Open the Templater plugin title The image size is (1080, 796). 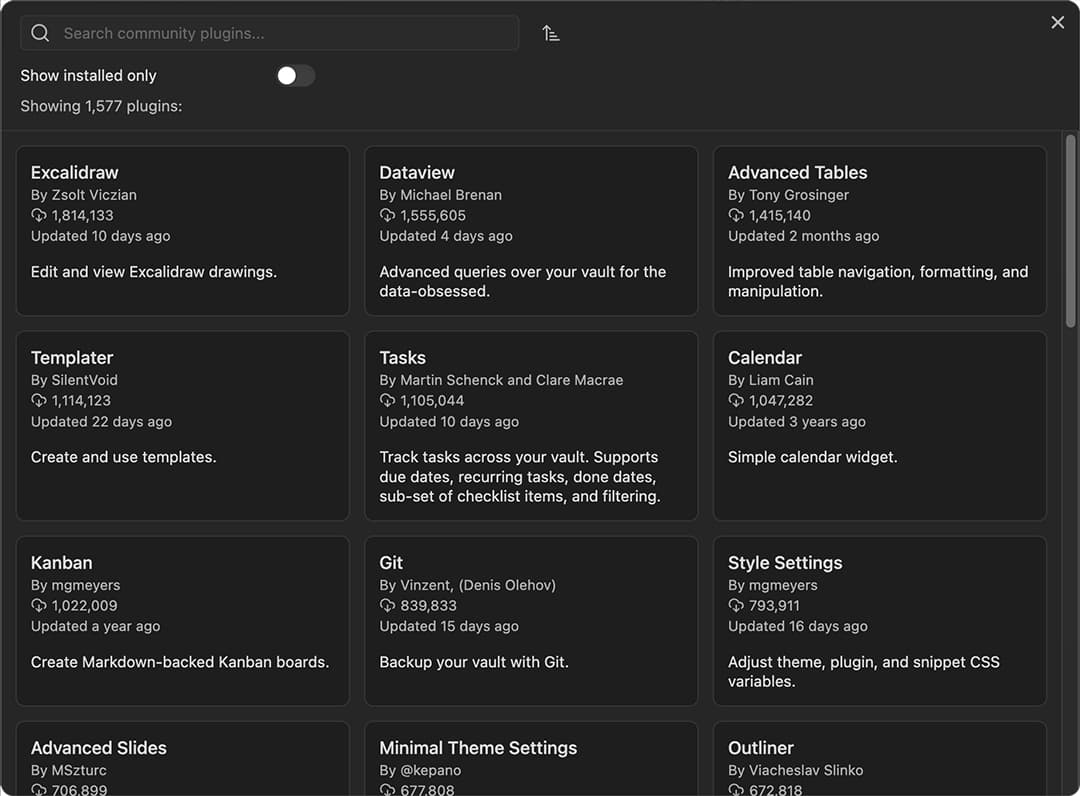tap(72, 358)
